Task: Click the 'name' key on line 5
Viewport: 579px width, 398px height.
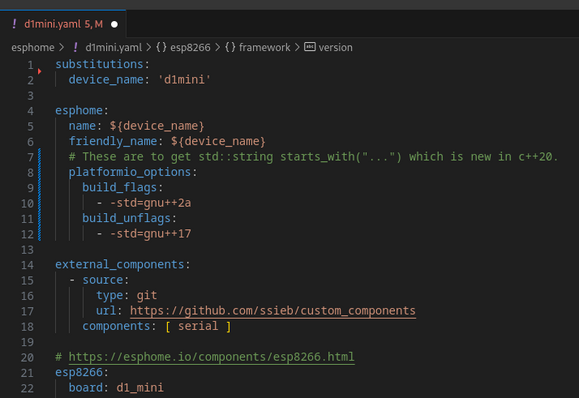Action: (82, 126)
